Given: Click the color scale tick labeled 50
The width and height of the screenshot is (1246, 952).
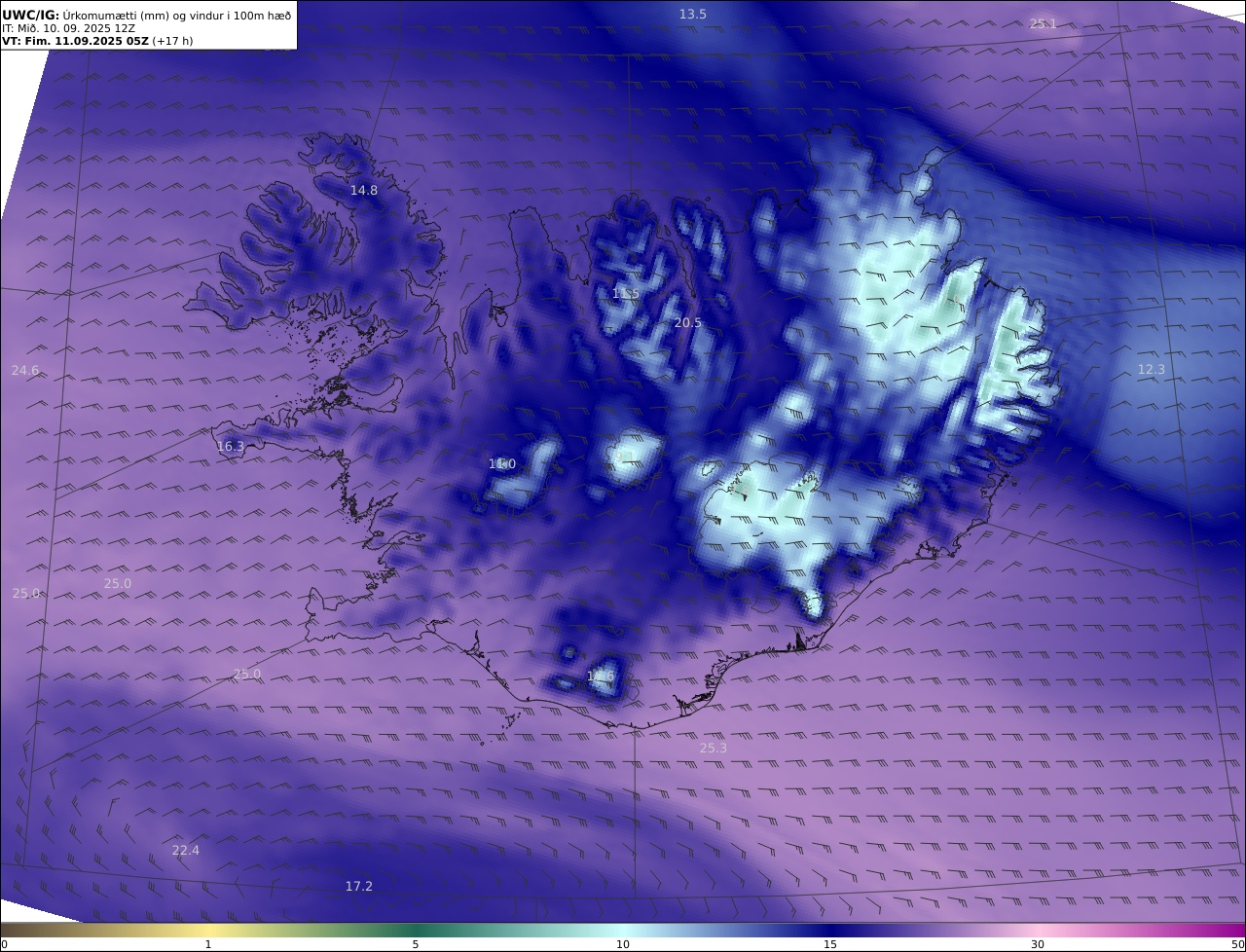Looking at the screenshot, I should tap(1237, 944).
